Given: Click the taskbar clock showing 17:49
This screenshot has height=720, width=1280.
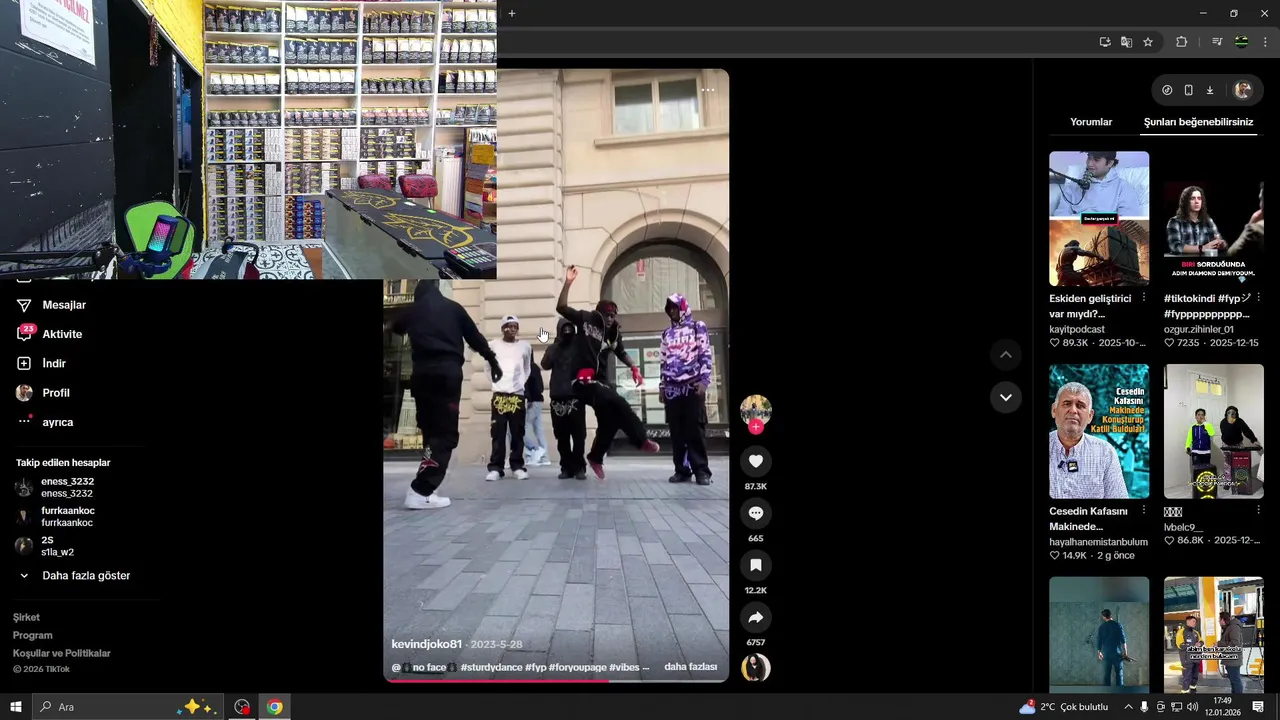Looking at the screenshot, I should [1222, 707].
